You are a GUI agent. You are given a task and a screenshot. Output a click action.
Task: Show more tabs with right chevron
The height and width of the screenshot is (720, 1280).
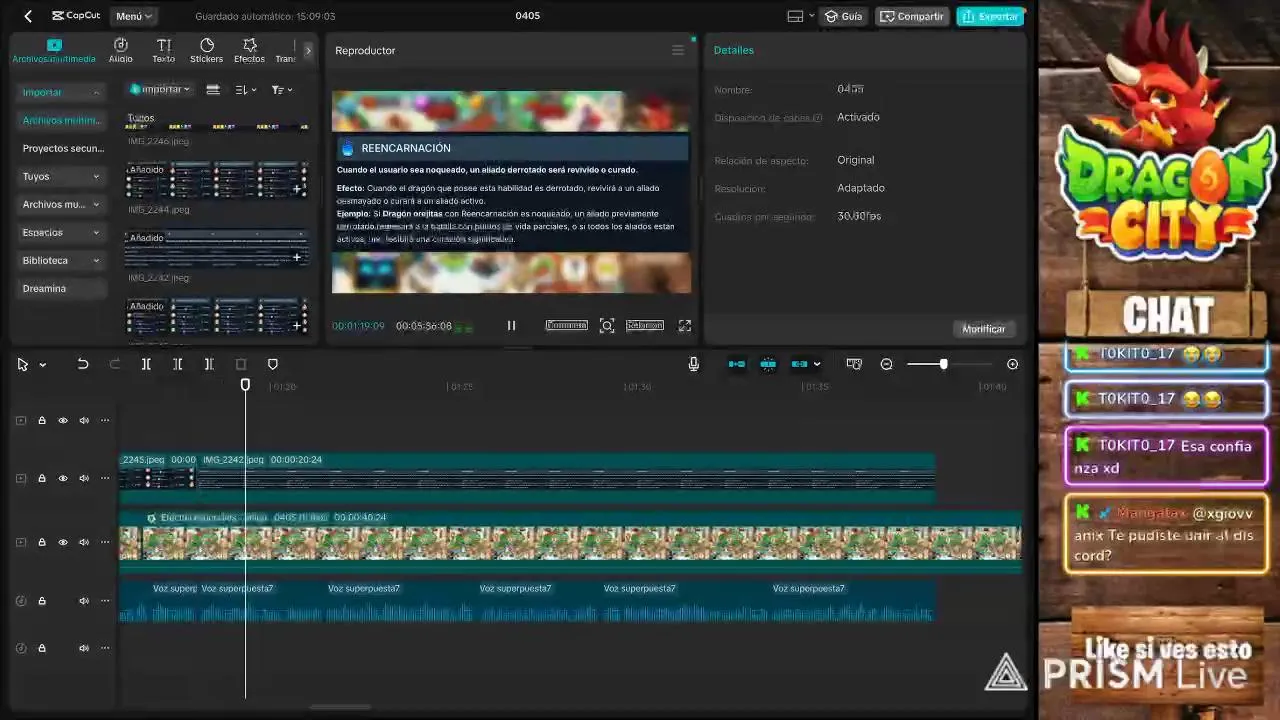[308, 50]
